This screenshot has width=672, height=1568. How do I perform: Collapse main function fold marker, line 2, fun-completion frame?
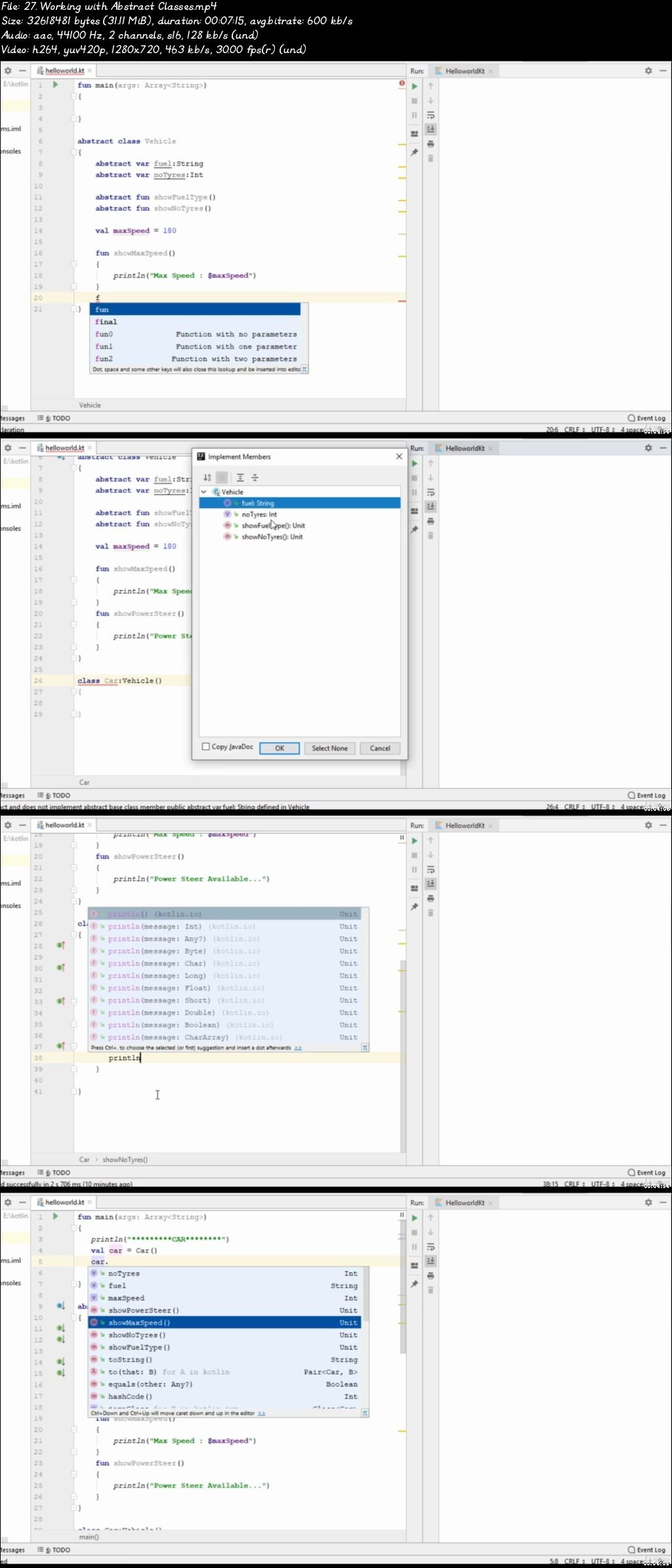pos(74,96)
